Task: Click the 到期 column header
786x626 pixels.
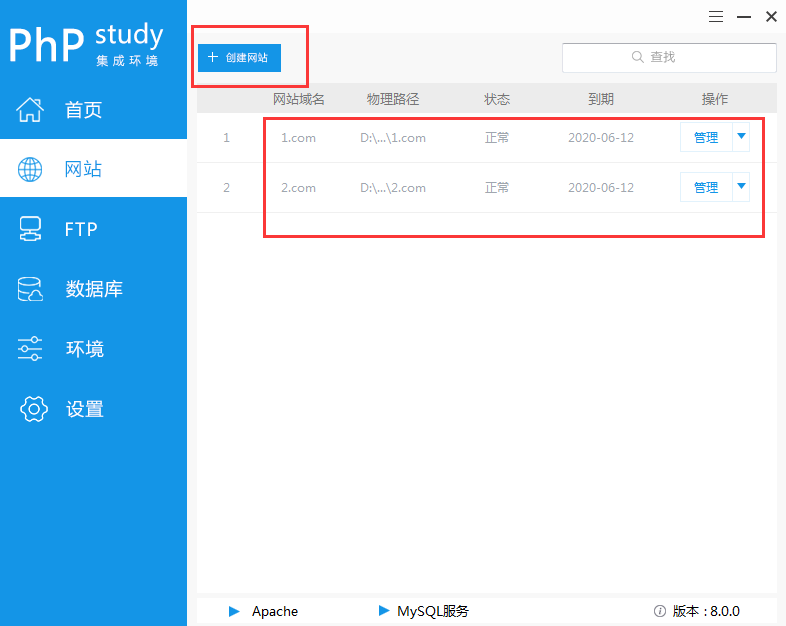Action: 601,99
